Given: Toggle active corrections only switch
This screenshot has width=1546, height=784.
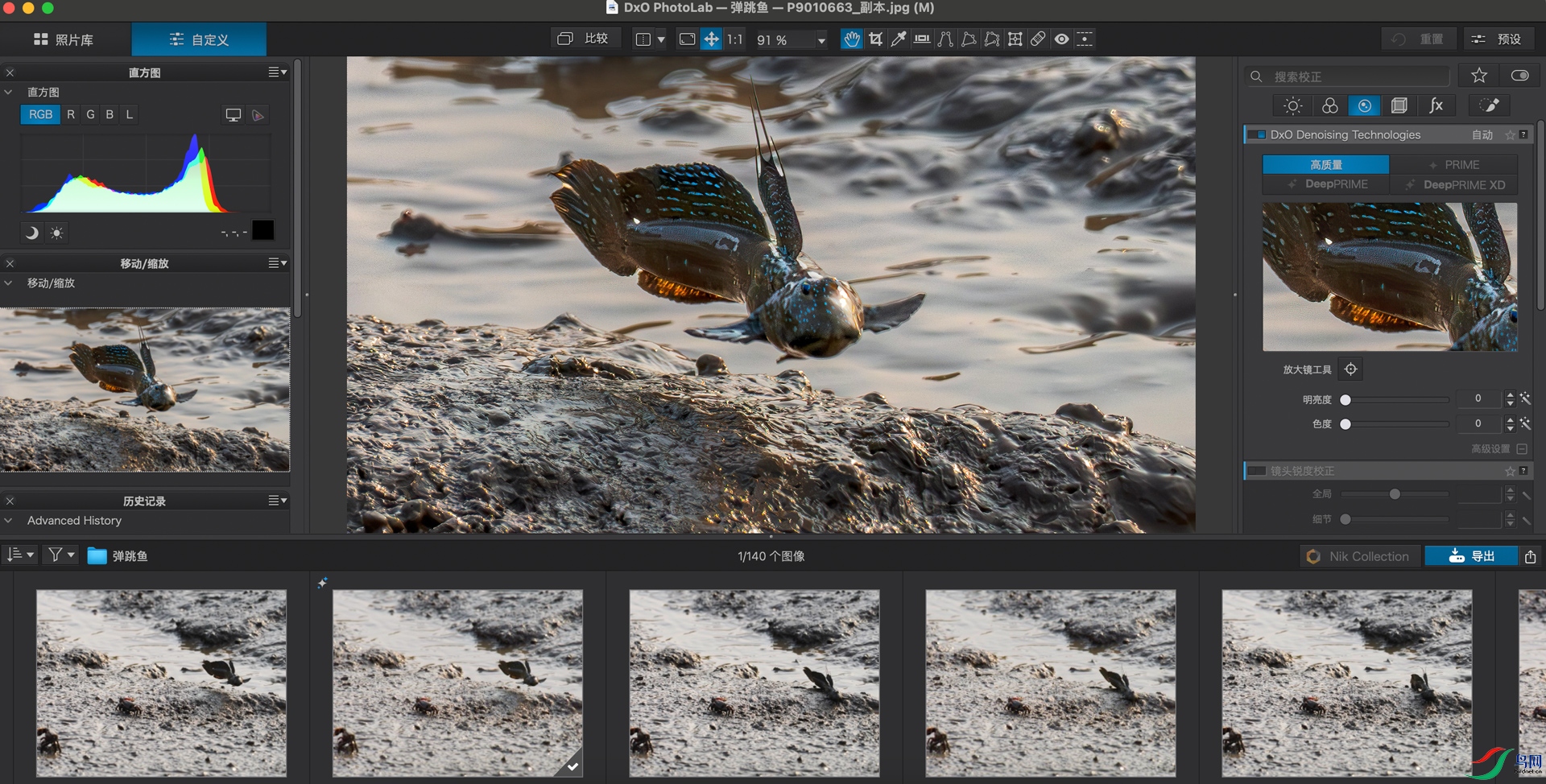Looking at the screenshot, I should coord(1519,76).
